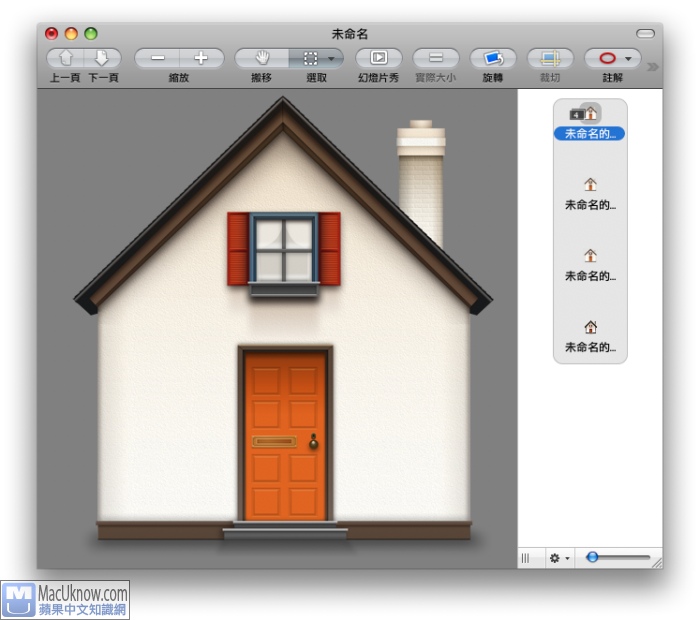
Task: Go to previous page (上一頁)
Action: pyautogui.click(x=66, y=58)
